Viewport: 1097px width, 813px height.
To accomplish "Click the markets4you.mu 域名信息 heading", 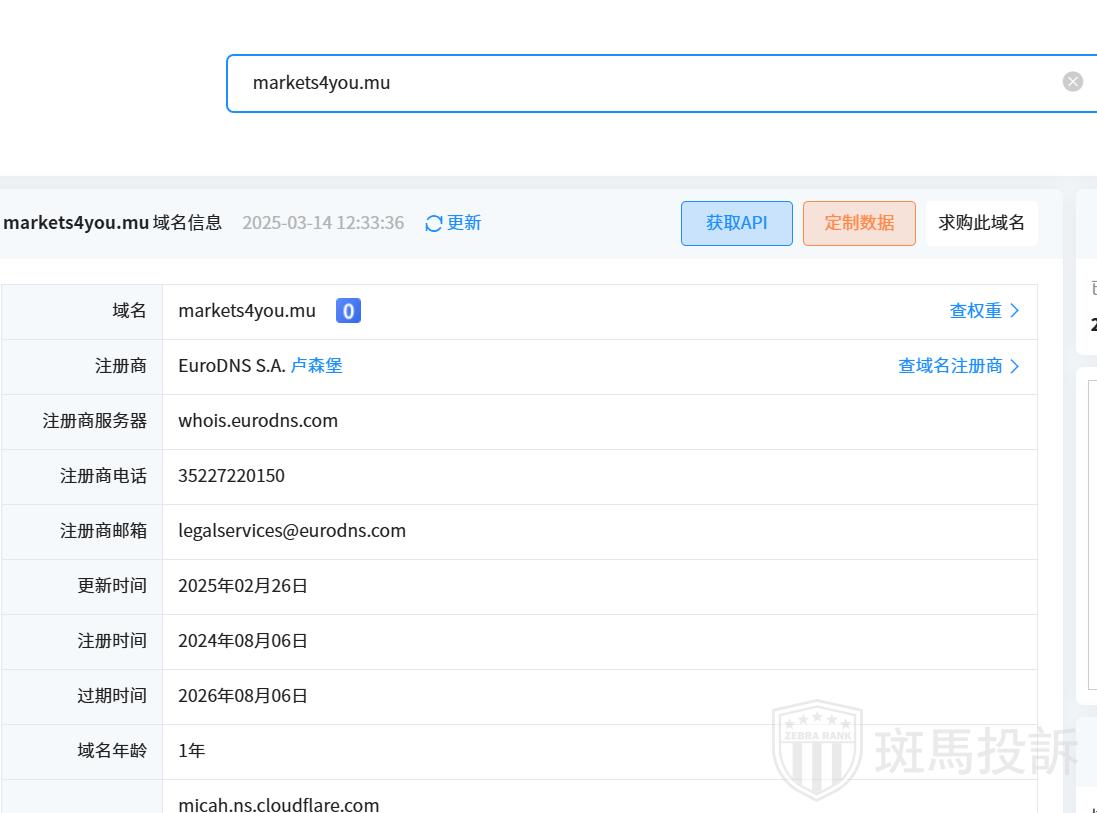I will click(x=112, y=223).
